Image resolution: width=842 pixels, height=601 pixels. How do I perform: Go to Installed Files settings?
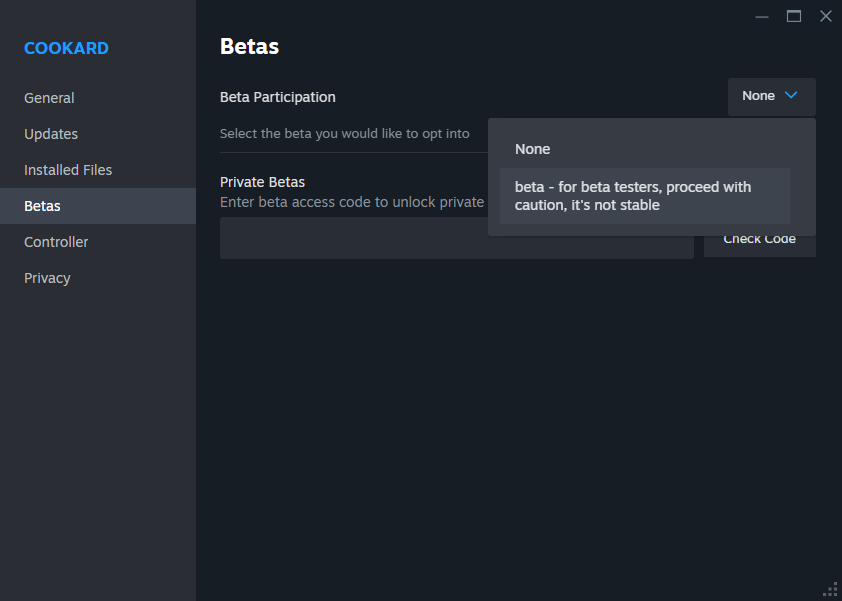pyautogui.click(x=66, y=169)
